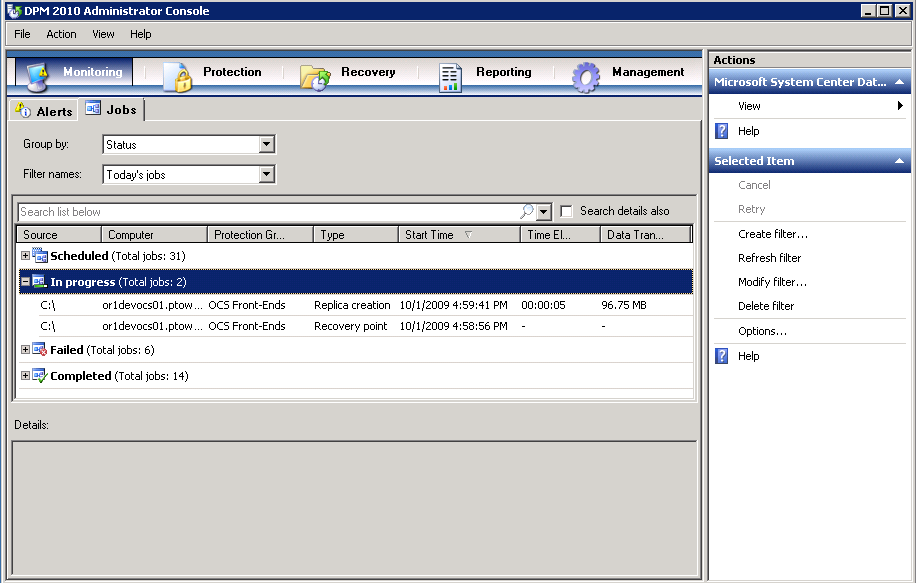Collapse the Selected Item actions section

pyautogui.click(x=900, y=161)
